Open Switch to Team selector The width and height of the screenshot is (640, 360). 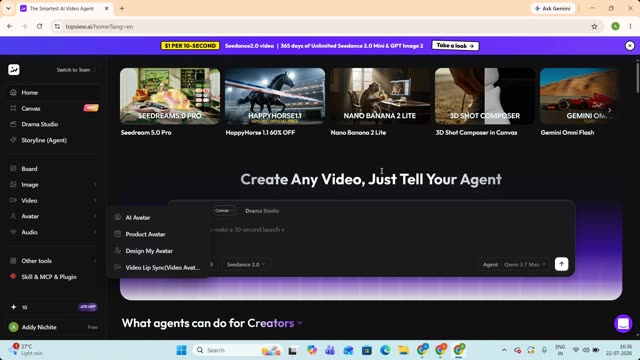pyautogui.click(x=76, y=70)
